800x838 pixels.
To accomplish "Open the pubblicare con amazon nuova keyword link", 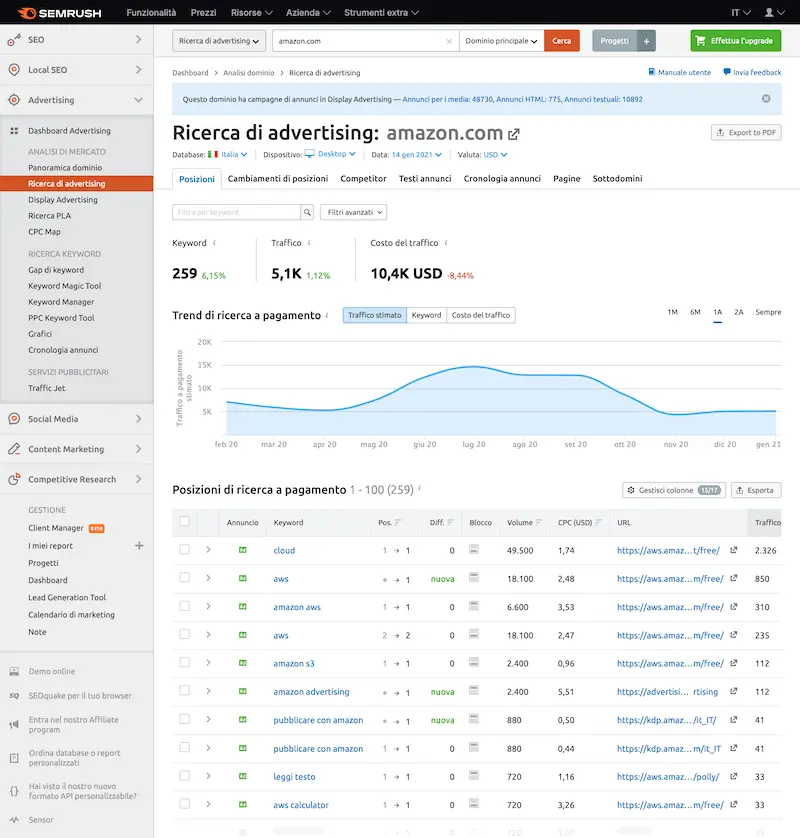I will (318, 720).
